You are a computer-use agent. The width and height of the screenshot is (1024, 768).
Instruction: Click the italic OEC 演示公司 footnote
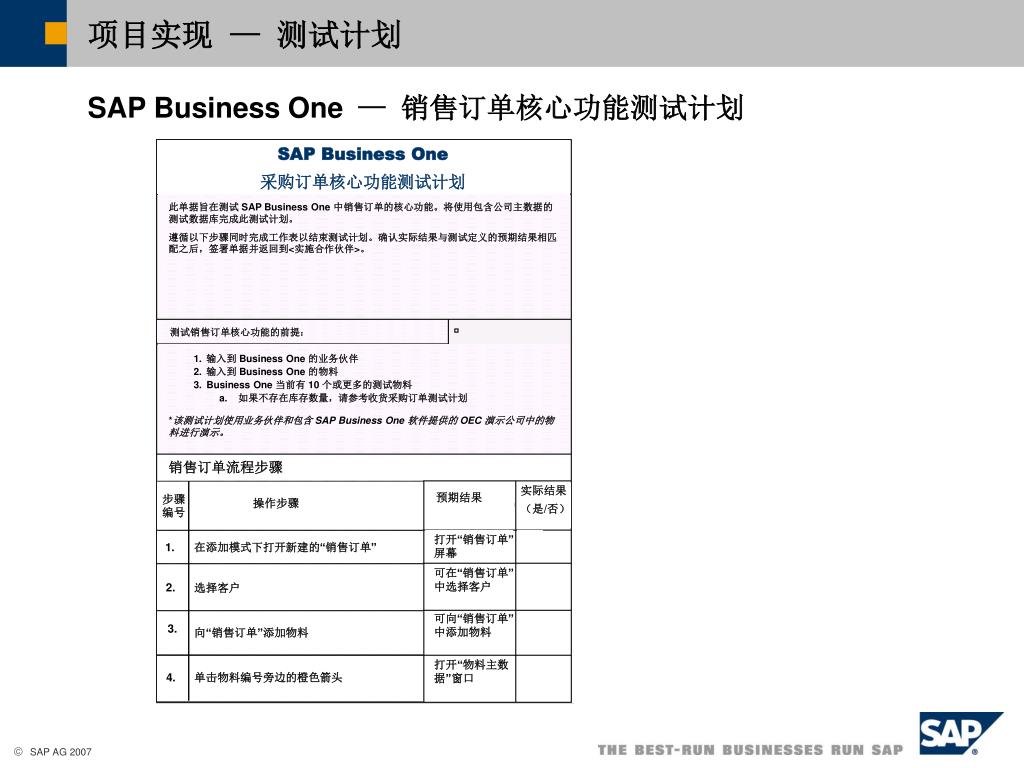361,426
